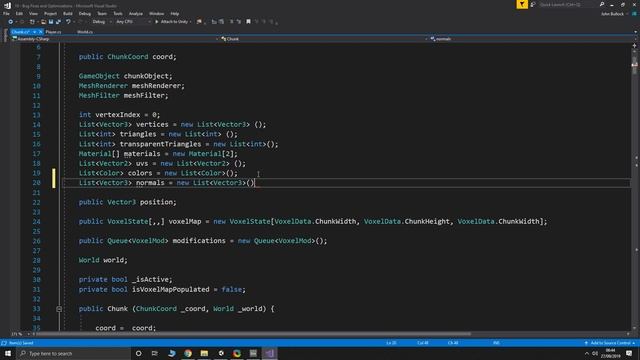640x360 pixels.
Task: Open the Analyze menu
Action: coord(136,13)
